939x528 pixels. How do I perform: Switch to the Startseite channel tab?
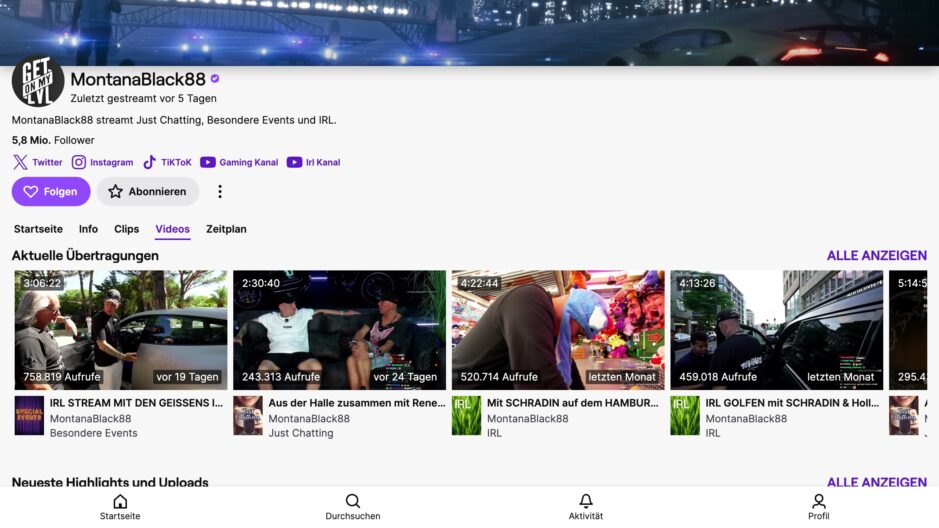tap(38, 229)
